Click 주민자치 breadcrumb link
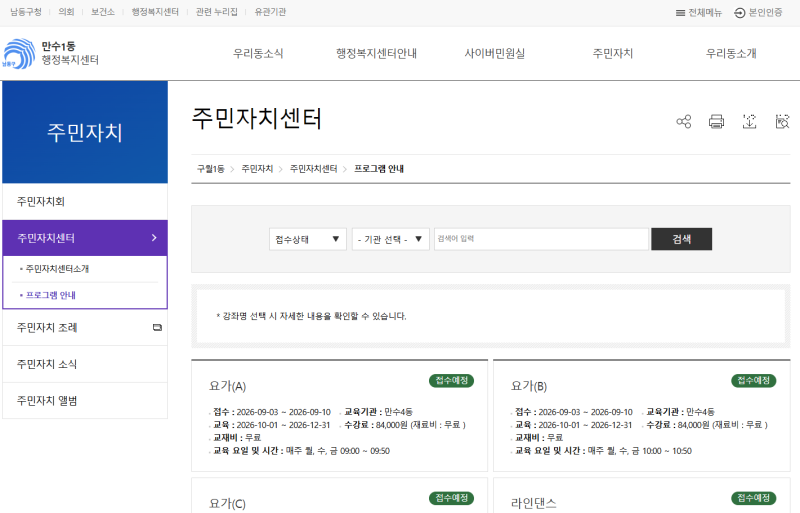The image size is (800, 513). [257, 168]
